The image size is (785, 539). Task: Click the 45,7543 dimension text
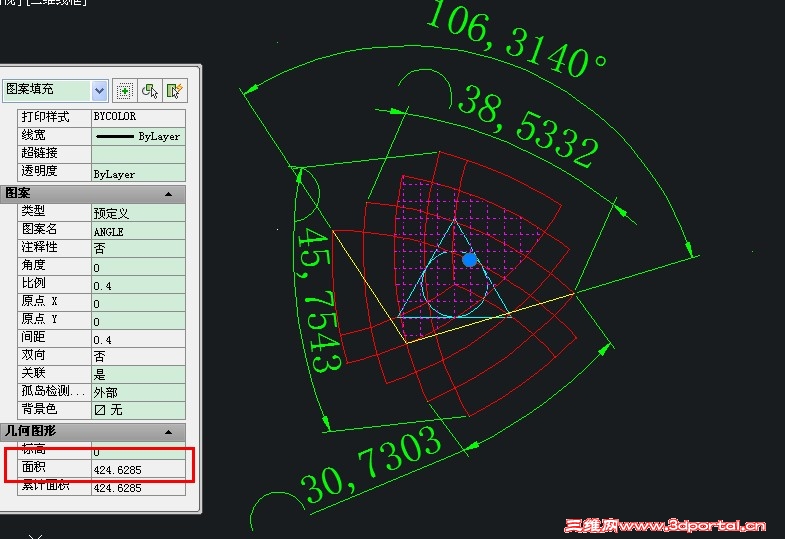(319, 300)
